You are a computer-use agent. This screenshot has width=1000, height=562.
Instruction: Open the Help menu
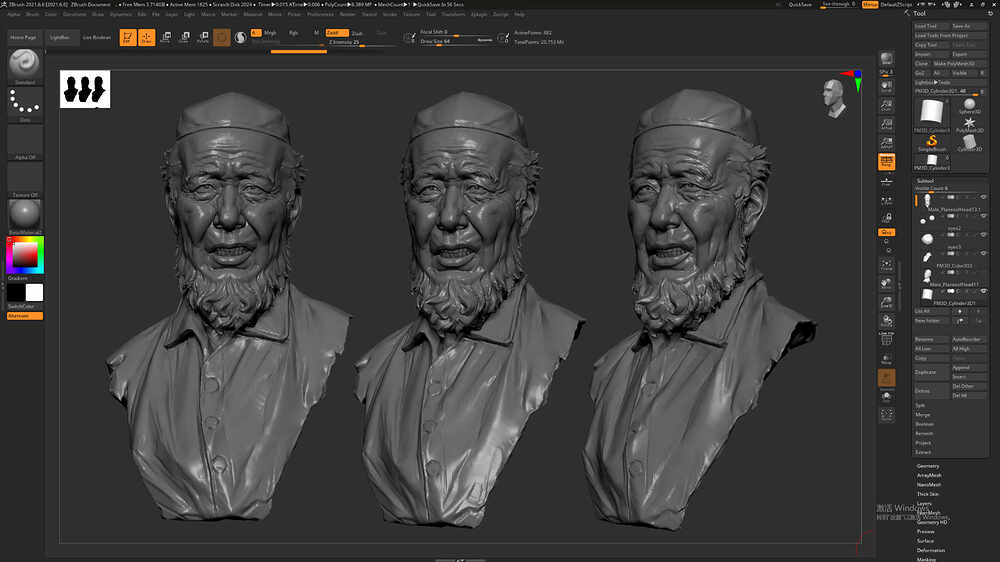pyautogui.click(x=519, y=14)
